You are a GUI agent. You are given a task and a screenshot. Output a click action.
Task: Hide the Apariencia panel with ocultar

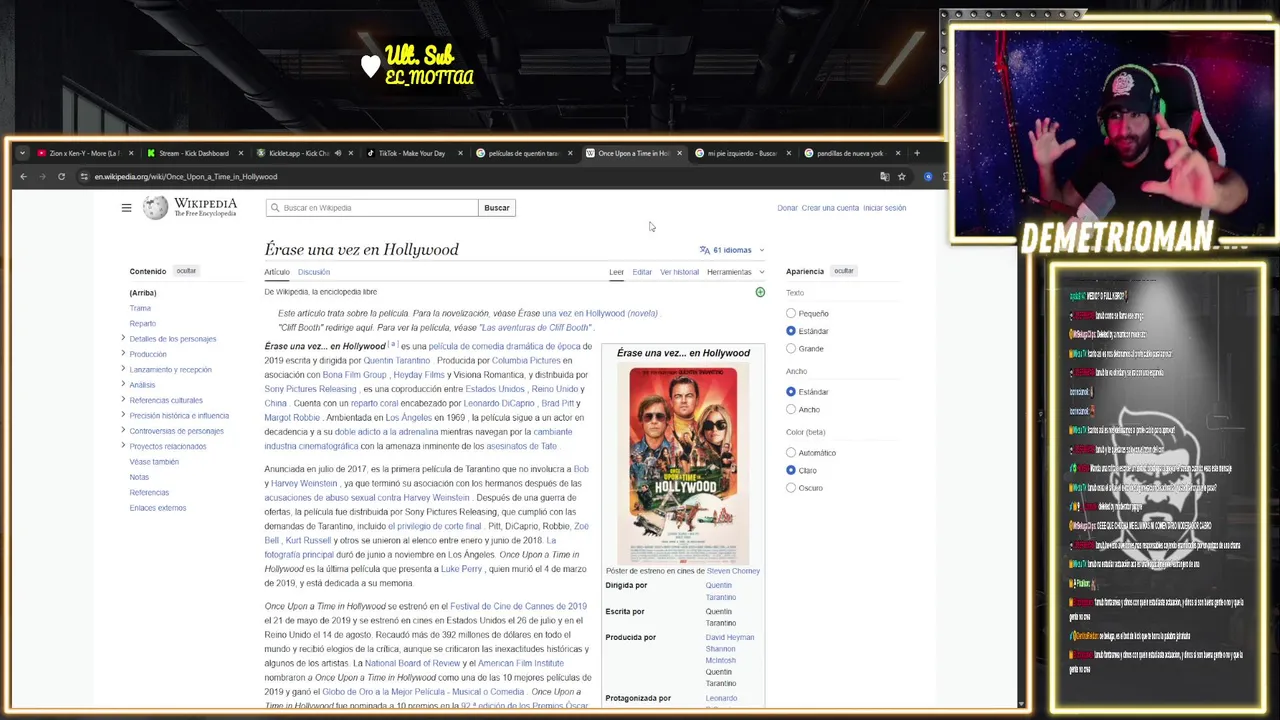[x=843, y=271]
